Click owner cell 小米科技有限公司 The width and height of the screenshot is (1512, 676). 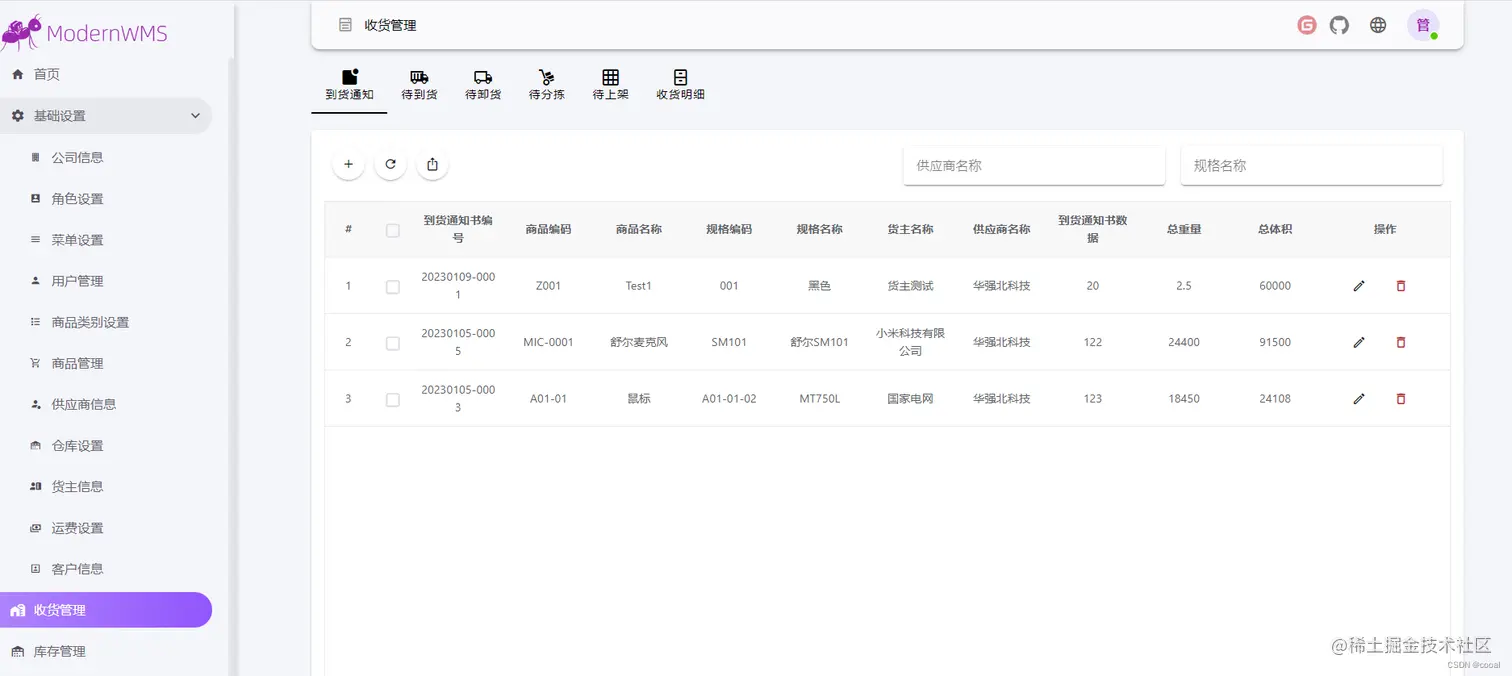(910, 342)
